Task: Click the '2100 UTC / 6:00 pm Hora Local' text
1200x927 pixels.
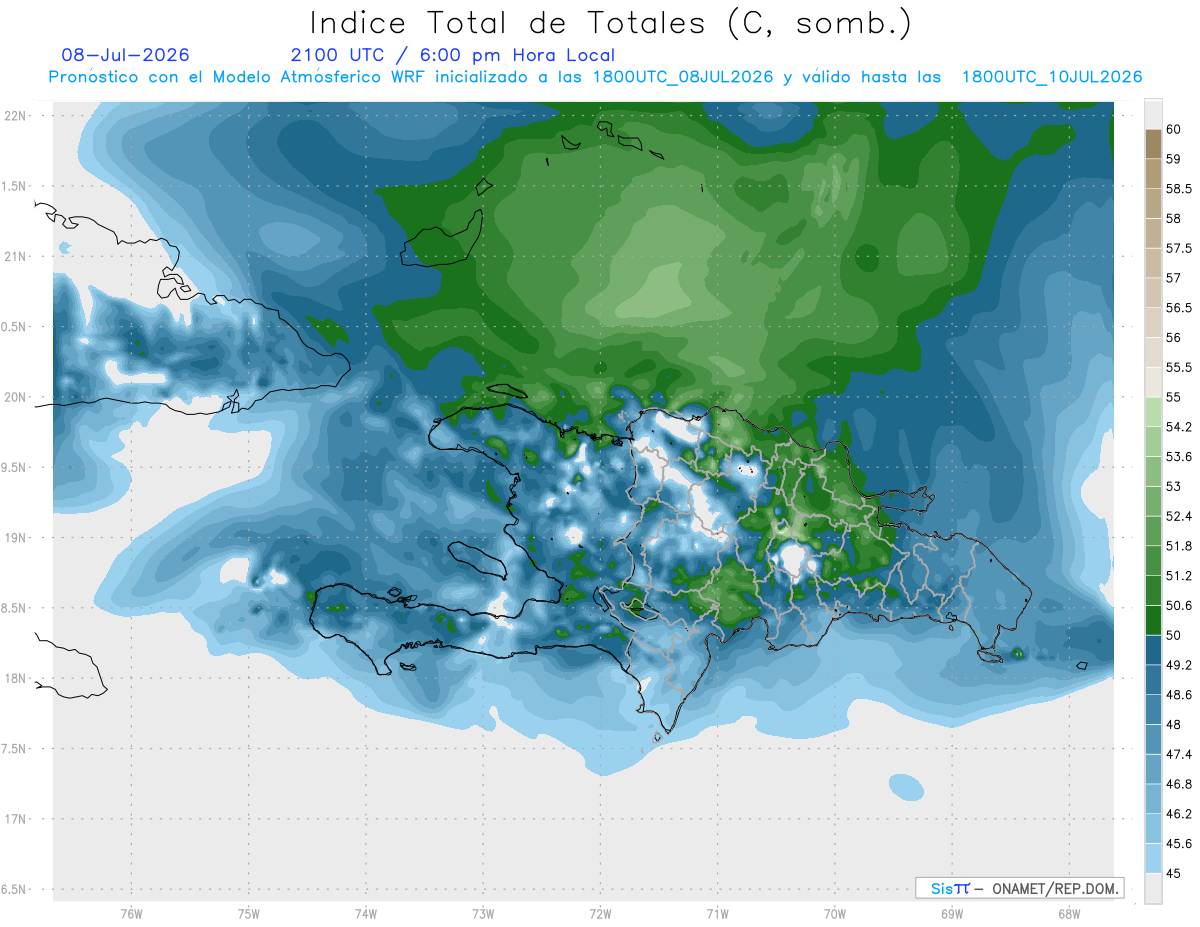Action: 453,55
